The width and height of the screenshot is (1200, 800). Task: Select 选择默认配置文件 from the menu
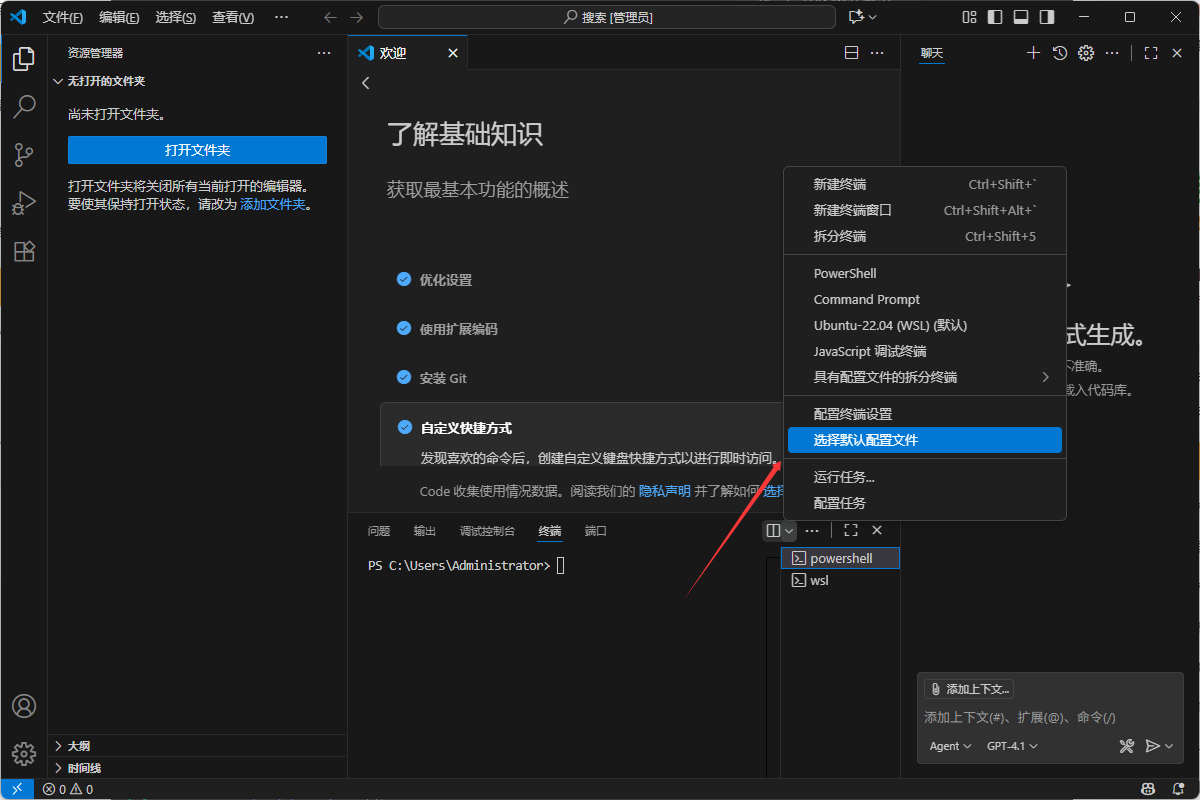tap(924, 440)
